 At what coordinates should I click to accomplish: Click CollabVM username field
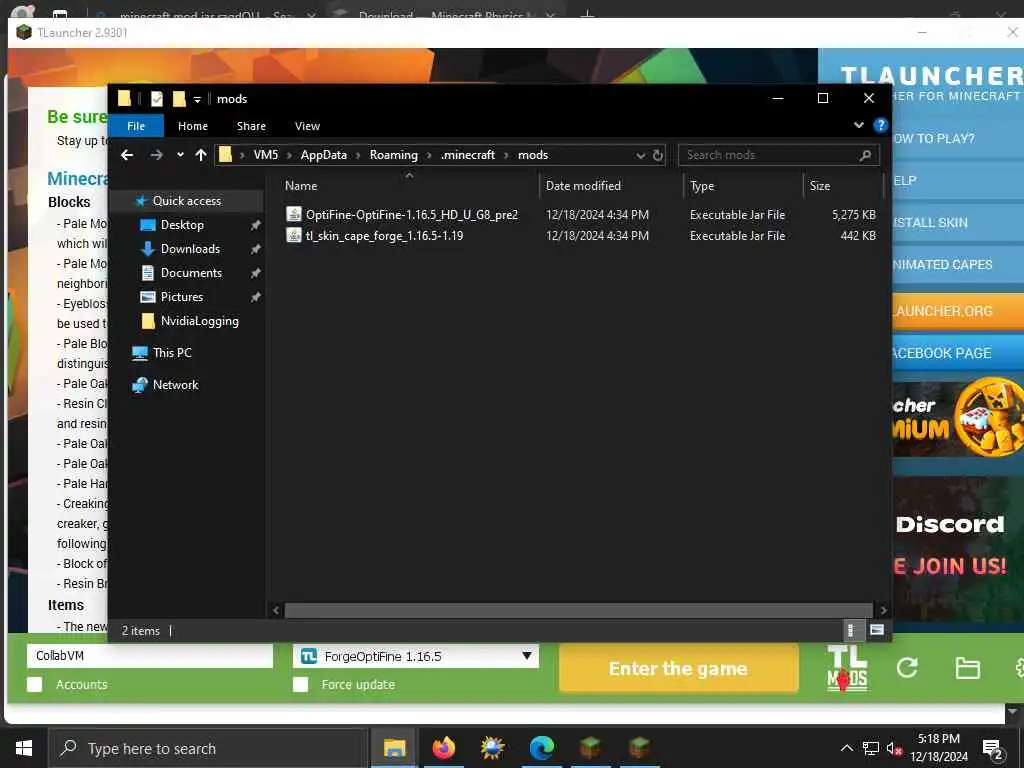(x=150, y=656)
